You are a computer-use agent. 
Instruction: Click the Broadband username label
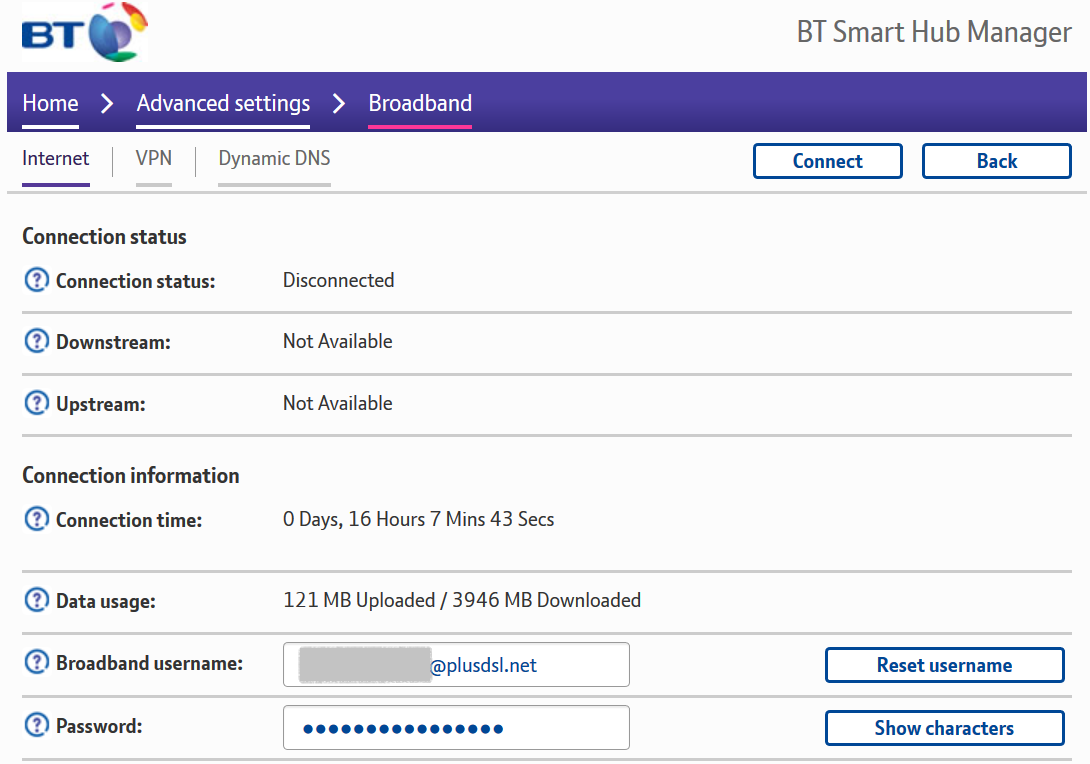click(x=149, y=663)
